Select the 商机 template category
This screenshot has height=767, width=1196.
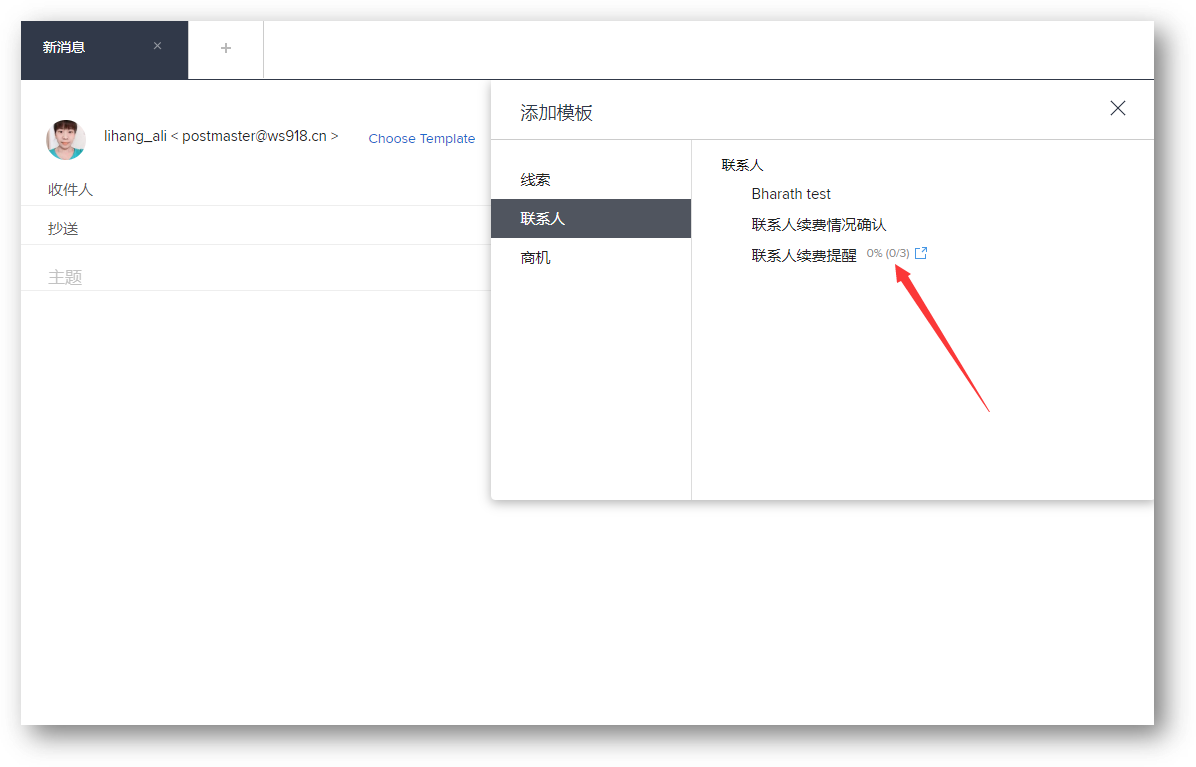pos(535,258)
